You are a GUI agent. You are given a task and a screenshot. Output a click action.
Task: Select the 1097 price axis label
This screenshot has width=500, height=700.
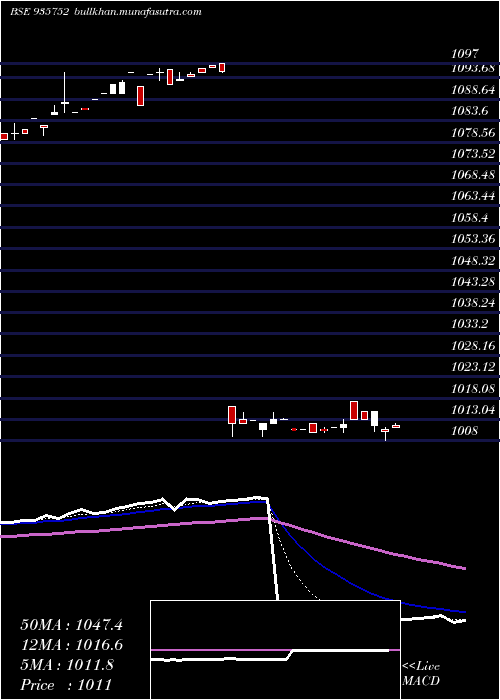click(x=465, y=54)
